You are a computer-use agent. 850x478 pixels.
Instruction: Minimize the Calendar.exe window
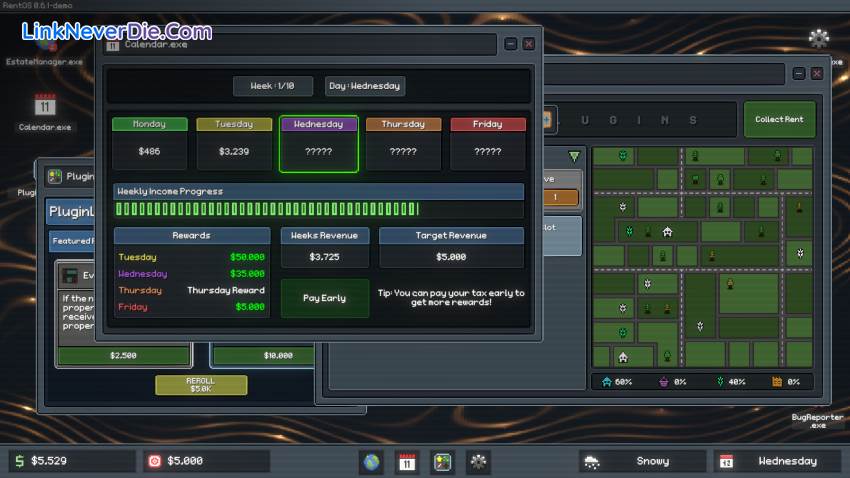tap(511, 44)
